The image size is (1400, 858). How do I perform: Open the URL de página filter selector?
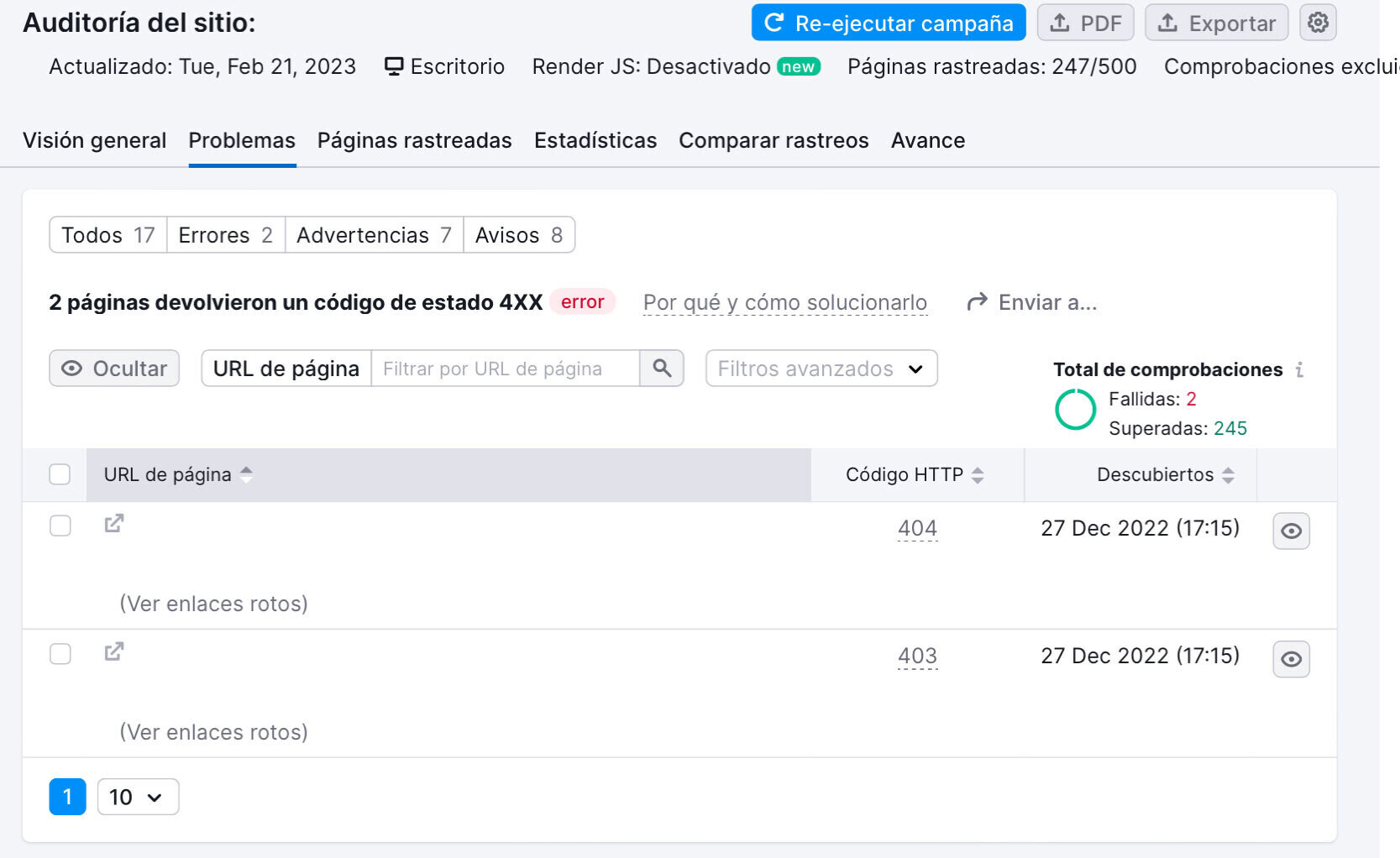[x=286, y=368]
